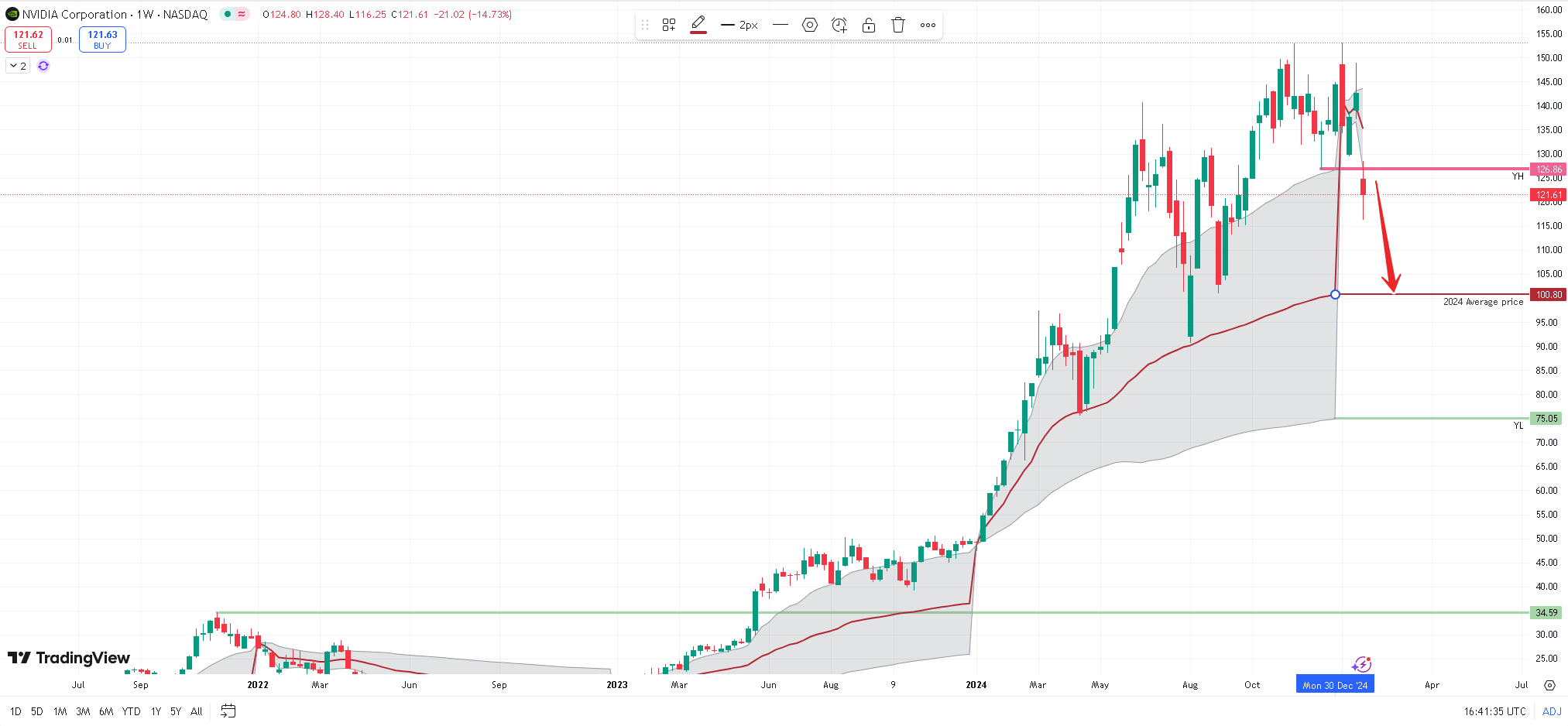
Task: Click the NVIDIA logo icon
Action: [12, 14]
